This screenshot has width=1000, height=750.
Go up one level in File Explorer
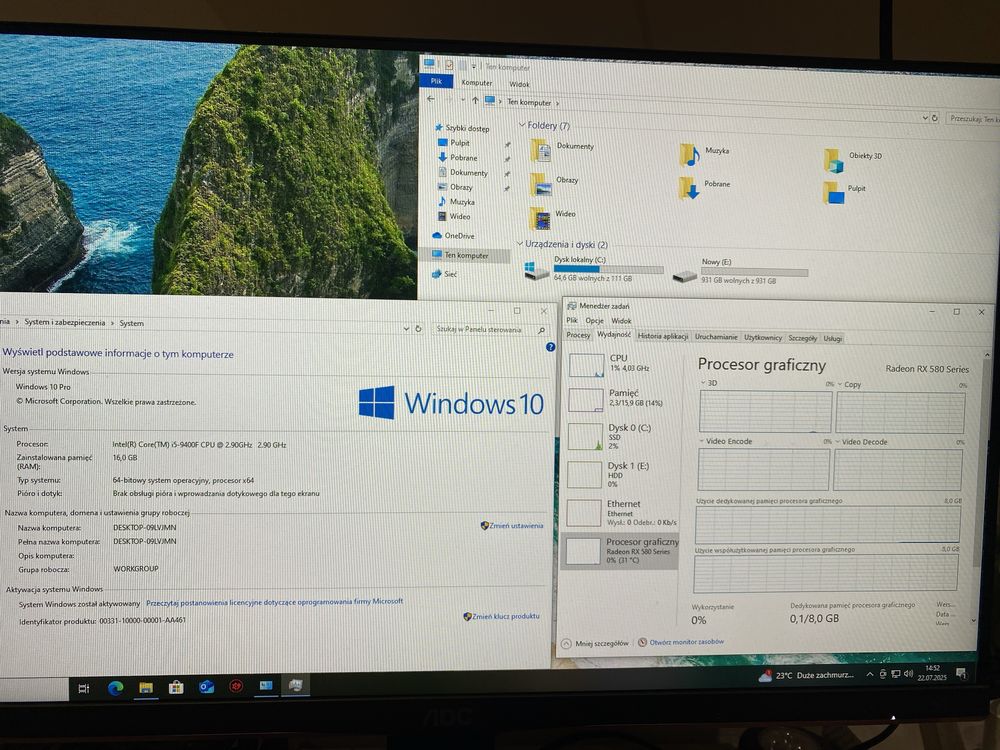[474, 100]
